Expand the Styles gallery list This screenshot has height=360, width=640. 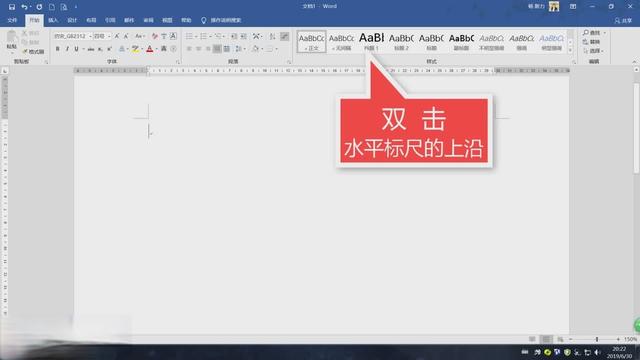click(x=571, y=51)
